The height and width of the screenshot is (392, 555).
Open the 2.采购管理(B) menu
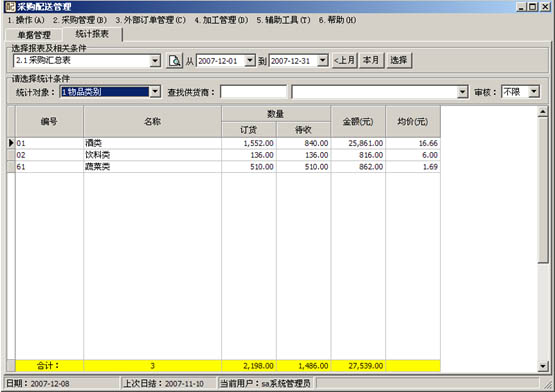pyautogui.click(x=80, y=20)
